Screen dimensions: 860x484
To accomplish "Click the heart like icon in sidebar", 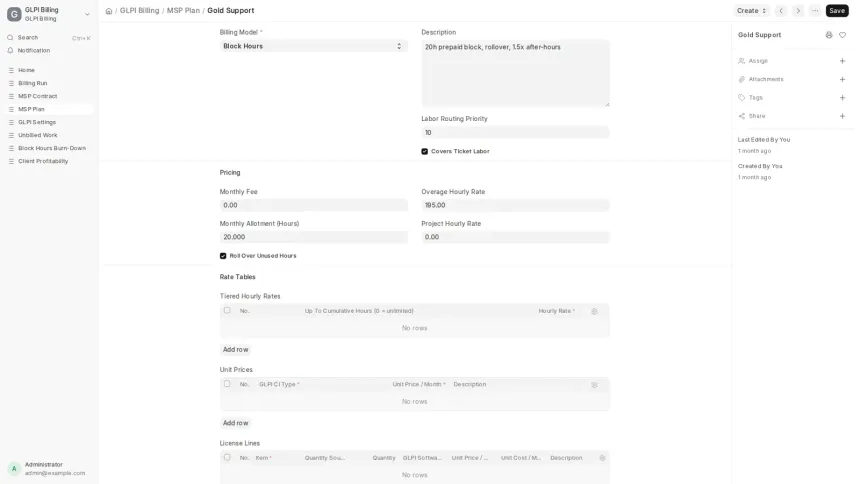I will 842,35.
